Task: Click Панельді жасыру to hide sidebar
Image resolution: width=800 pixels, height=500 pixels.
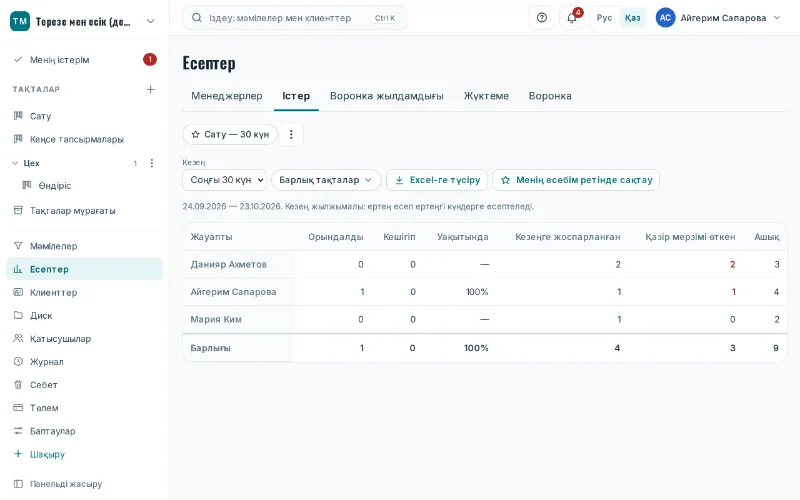Action: pos(85,484)
